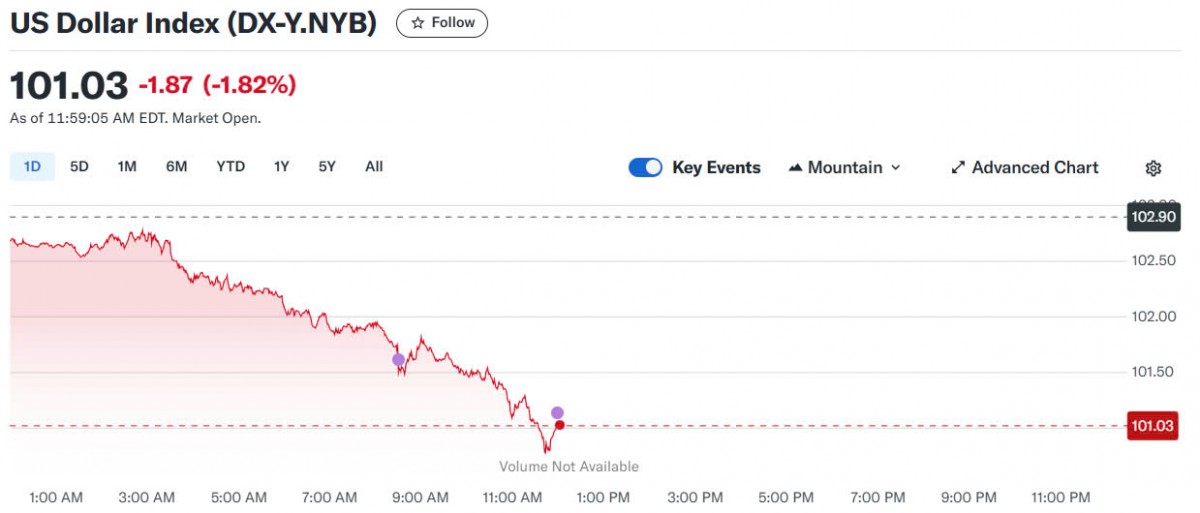The height and width of the screenshot is (513, 1200).
Task: Show the All time range
Action: pos(374,167)
